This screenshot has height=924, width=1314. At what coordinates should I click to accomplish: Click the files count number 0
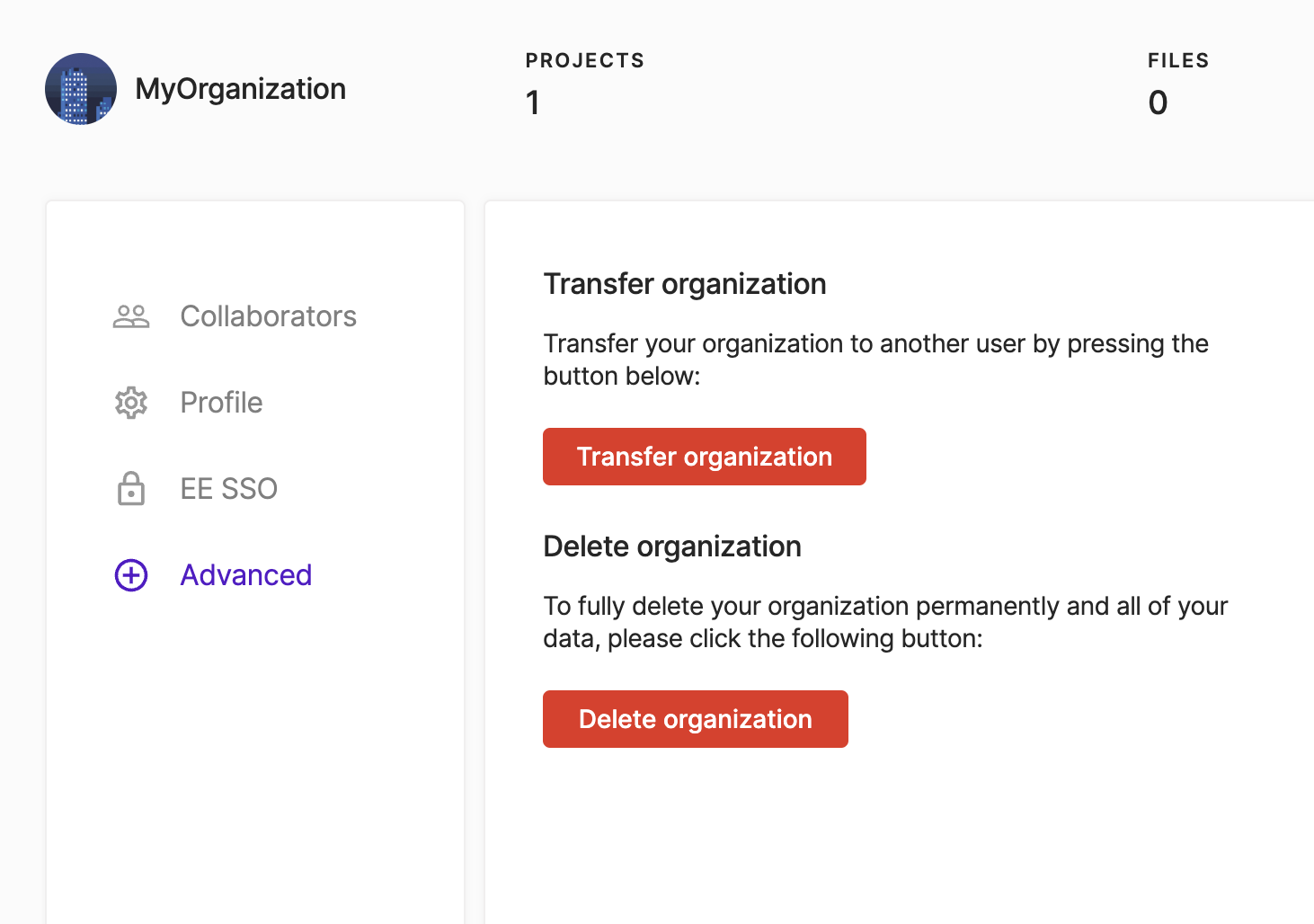coord(1159,102)
